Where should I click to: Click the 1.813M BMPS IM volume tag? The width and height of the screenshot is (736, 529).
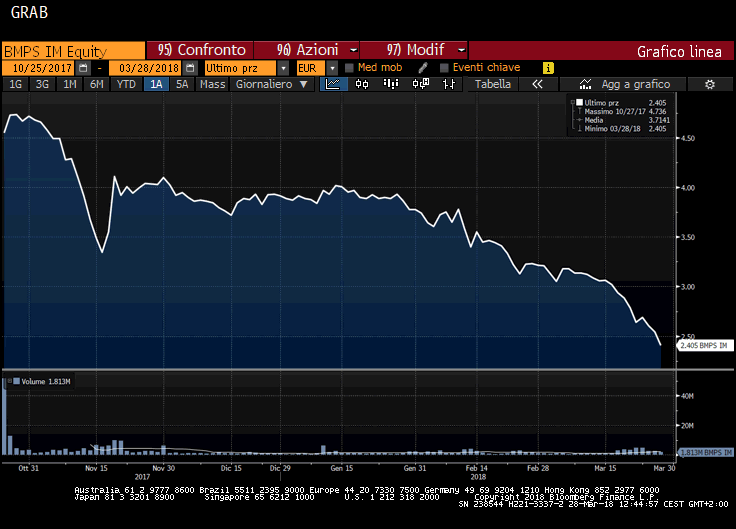click(x=706, y=452)
